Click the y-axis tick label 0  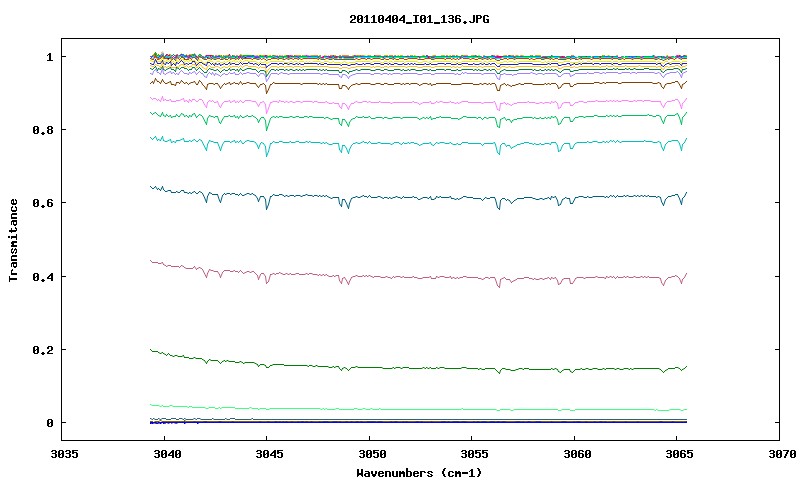[49, 423]
